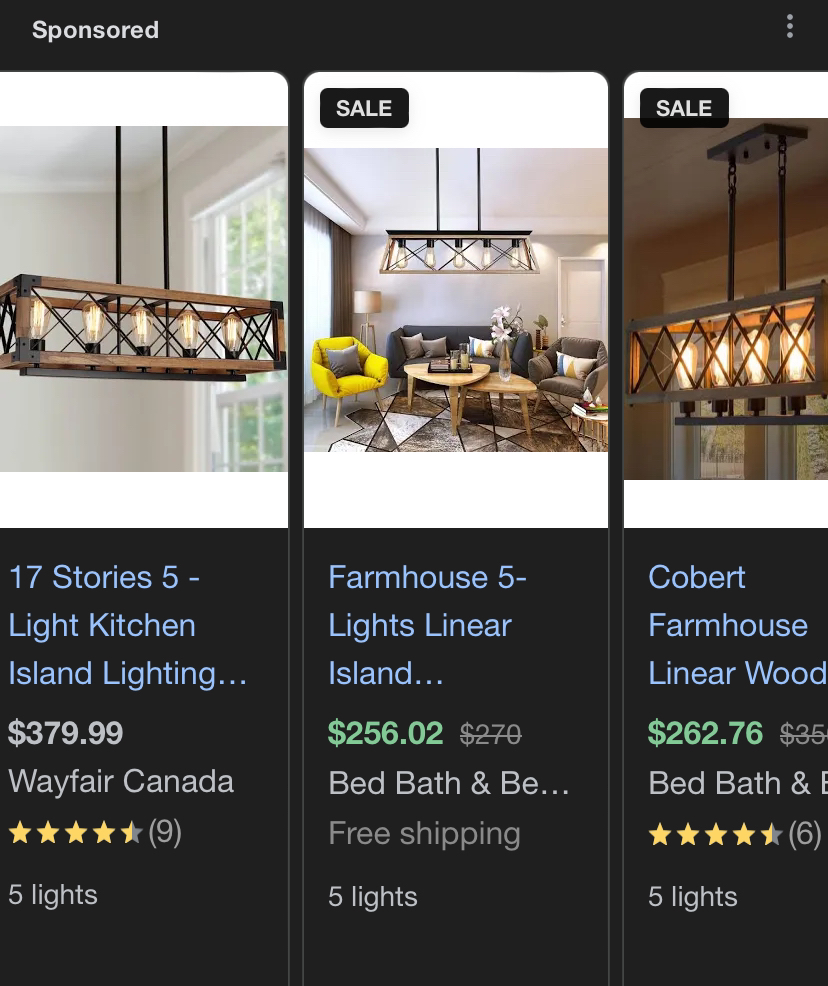Image resolution: width=828 pixels, height=986 pixels.
Task: Select the review count (9) on the Wayfair item
Action: (165, 832)
